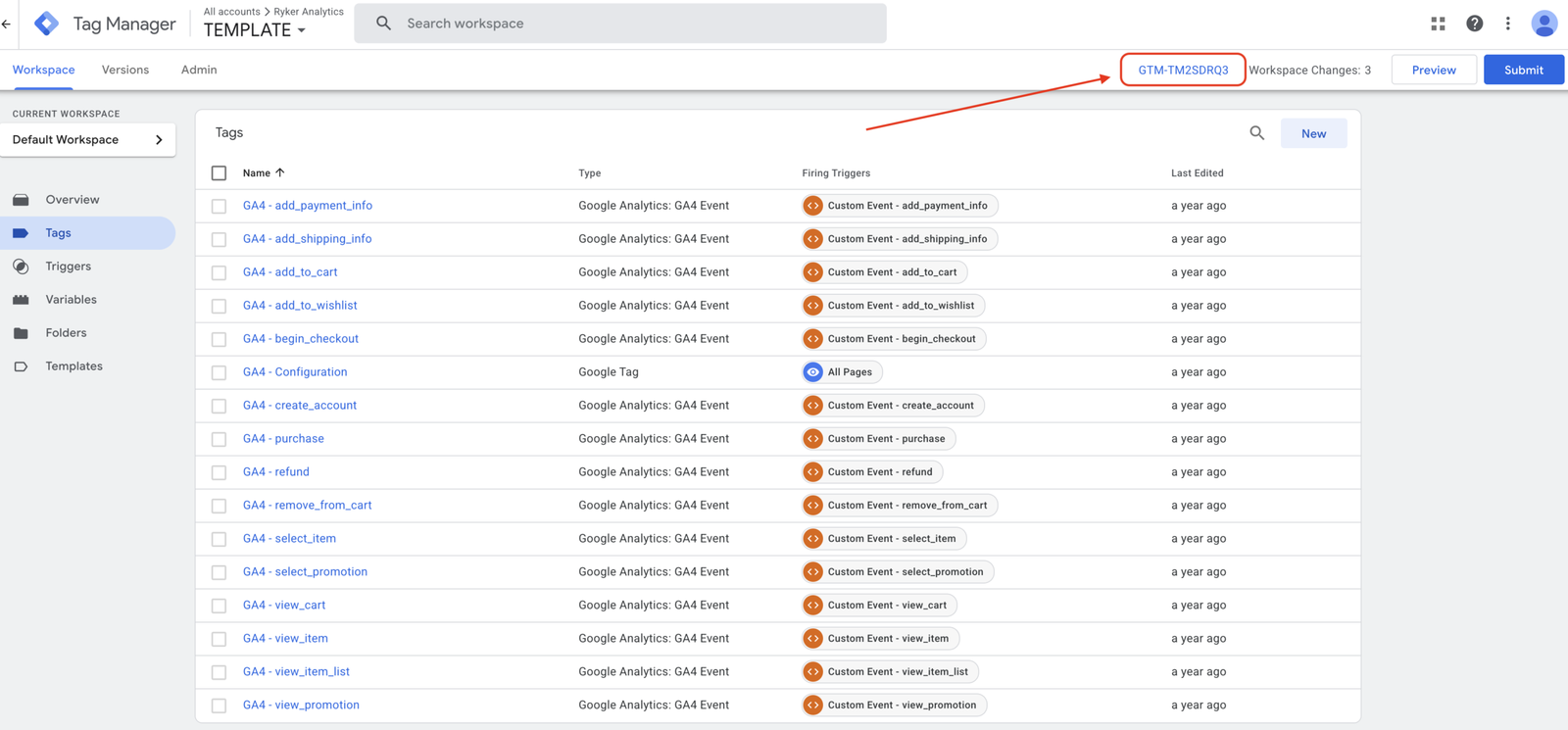Click the Triggers icon in the sidebar
The width and height of the screenshot is (1568, 730).
pyautogui.click(x=21, y=267)
